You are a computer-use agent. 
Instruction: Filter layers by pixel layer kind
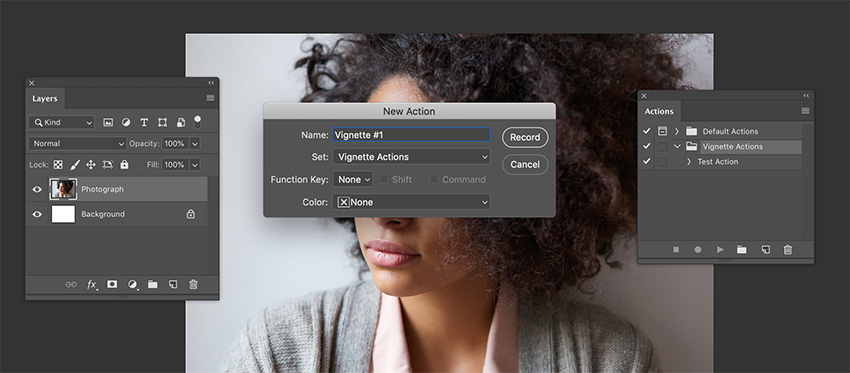click(108, 123)
